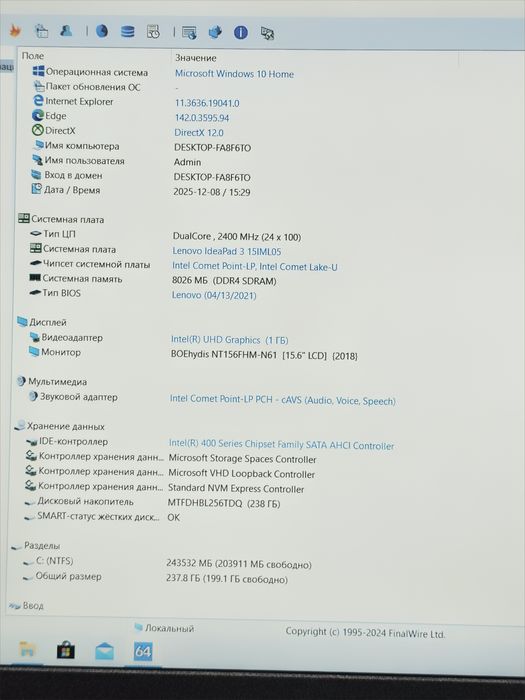Select the IDE-контроллер row label
Screen dimensions: 525x700
pyautogui.click(x=73, y=441)
